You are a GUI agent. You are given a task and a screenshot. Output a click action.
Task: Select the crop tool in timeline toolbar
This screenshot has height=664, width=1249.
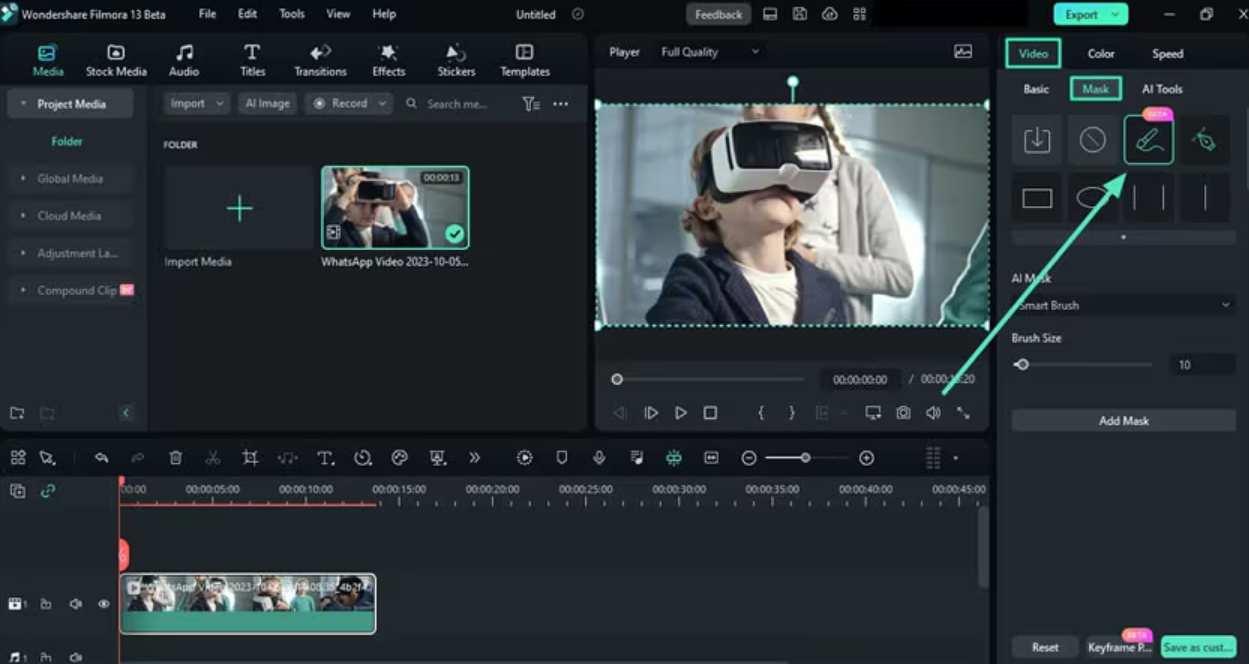250,457
